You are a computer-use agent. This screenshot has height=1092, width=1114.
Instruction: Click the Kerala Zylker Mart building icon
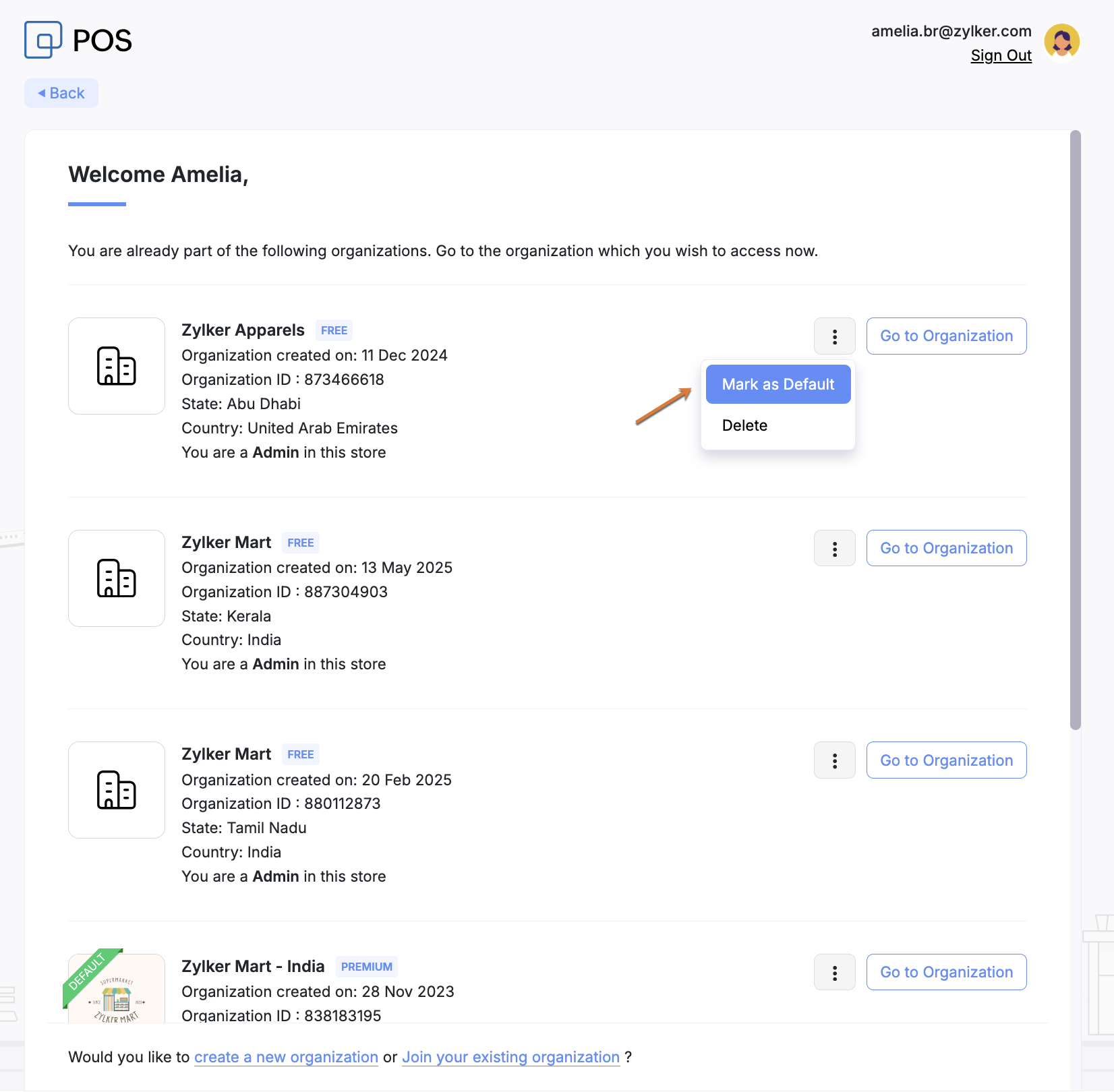click(117, 578)
